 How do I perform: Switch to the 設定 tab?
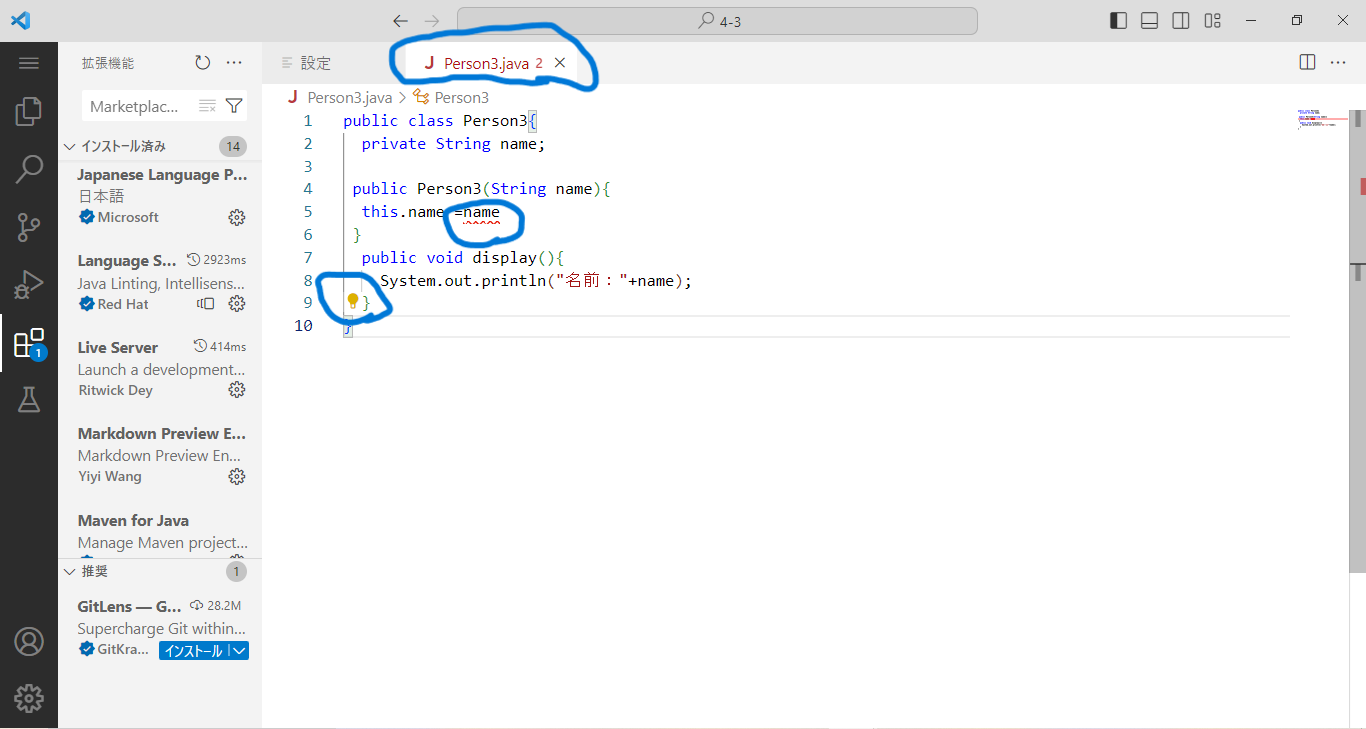pos(316,62)
